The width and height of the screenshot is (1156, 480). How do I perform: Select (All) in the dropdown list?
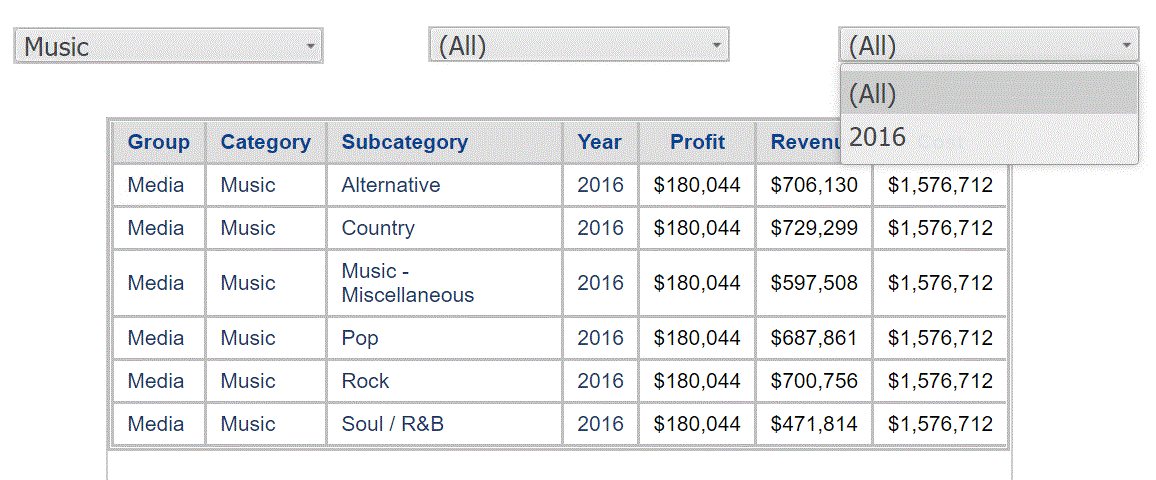pos(989,93)
